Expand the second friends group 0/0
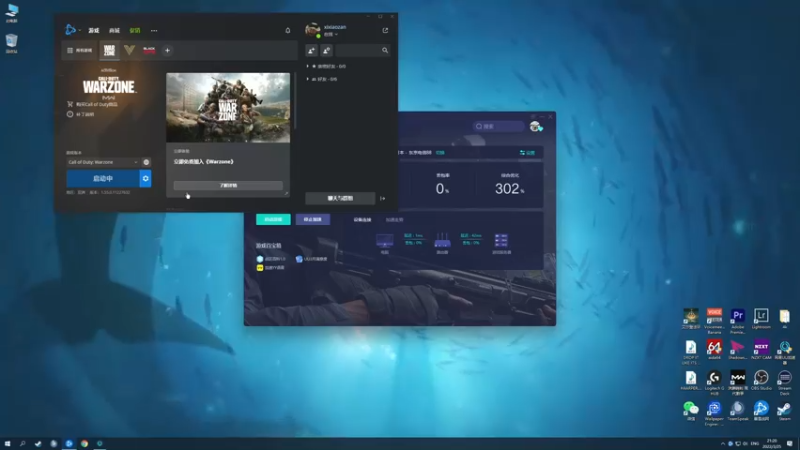The image size is (800, 450). (322, 79)
